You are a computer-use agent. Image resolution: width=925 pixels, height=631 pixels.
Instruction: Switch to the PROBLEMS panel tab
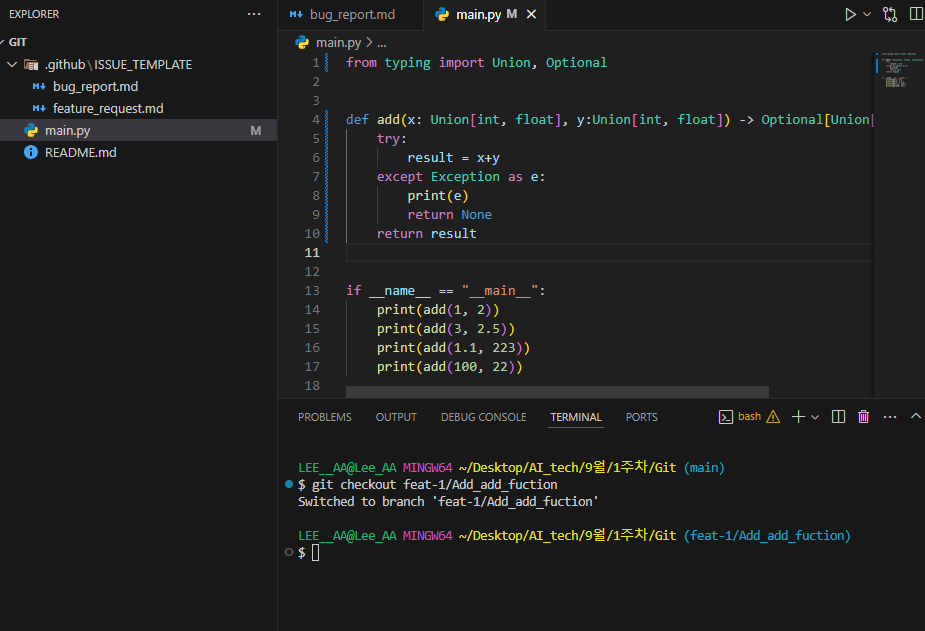(x=324, y=417)
